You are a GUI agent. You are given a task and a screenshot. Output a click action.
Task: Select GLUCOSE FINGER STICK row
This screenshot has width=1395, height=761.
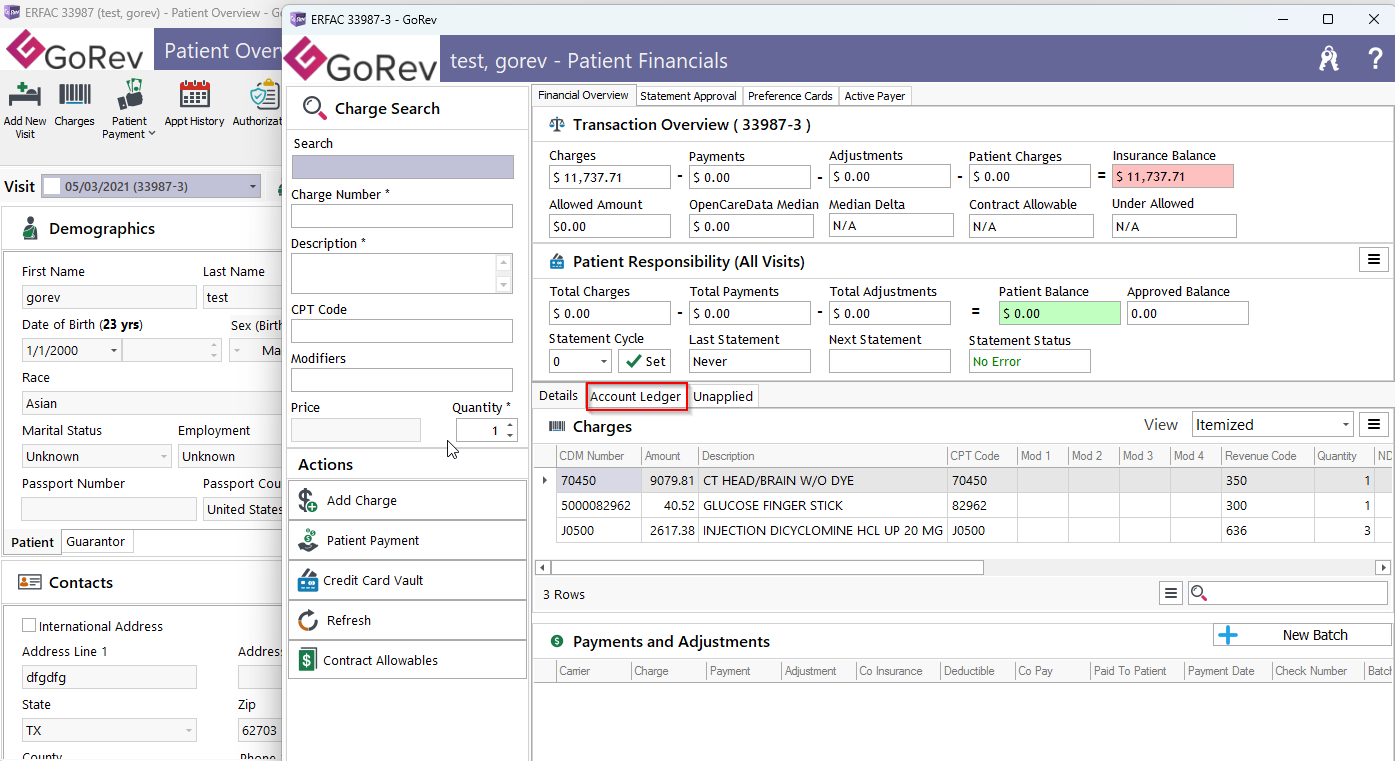click(x=963, y=505)
